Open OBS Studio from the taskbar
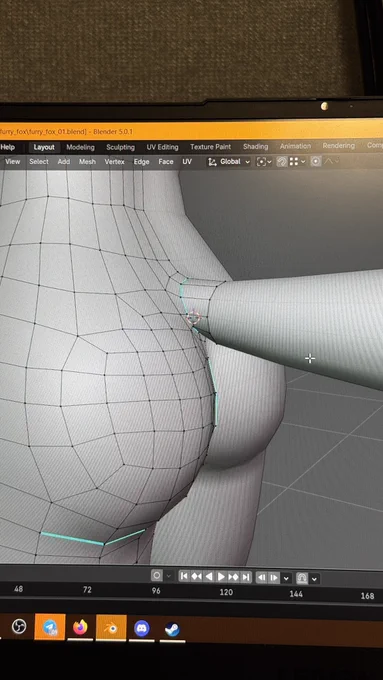 point(19,626)
